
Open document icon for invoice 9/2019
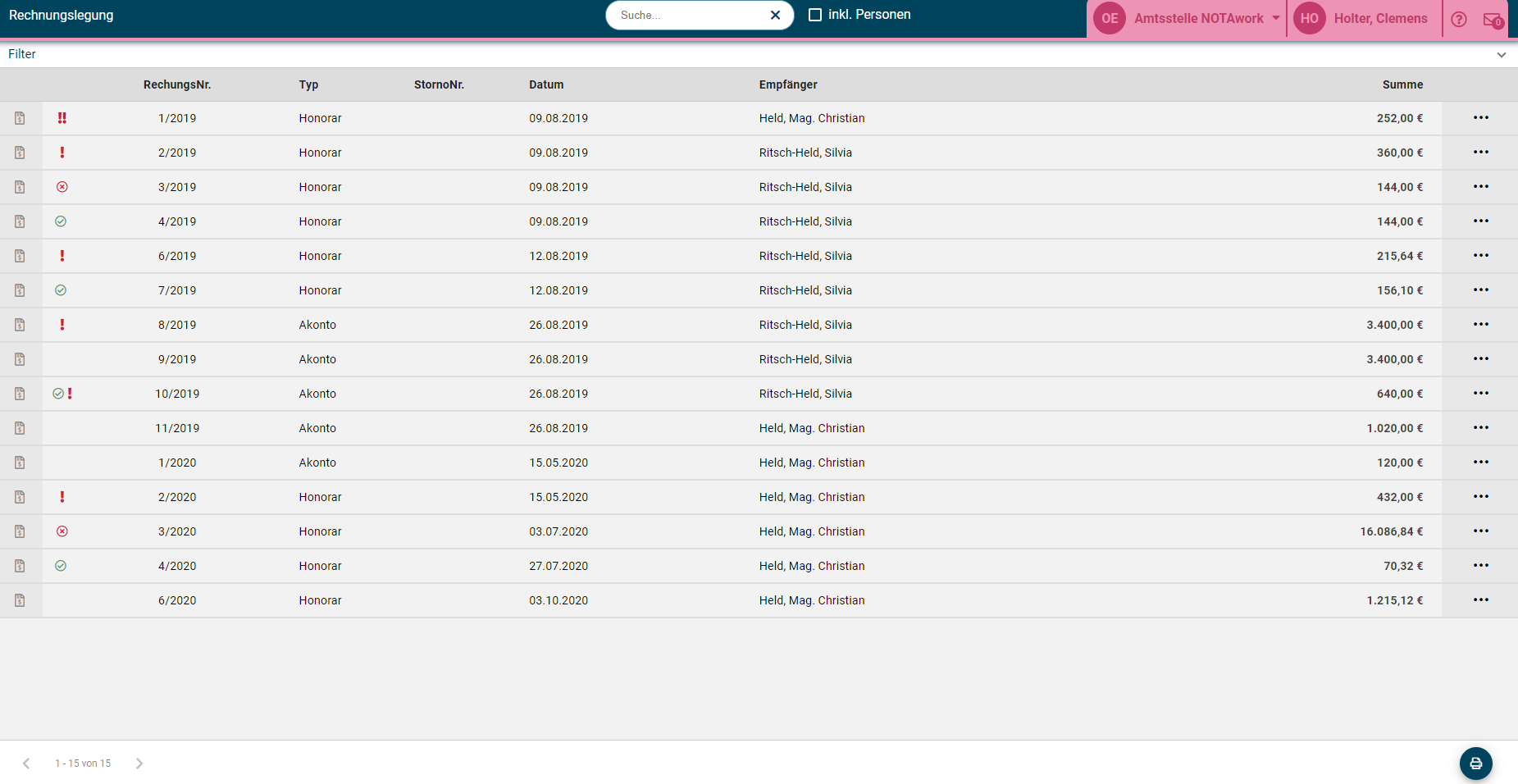(x=20, y=359)
